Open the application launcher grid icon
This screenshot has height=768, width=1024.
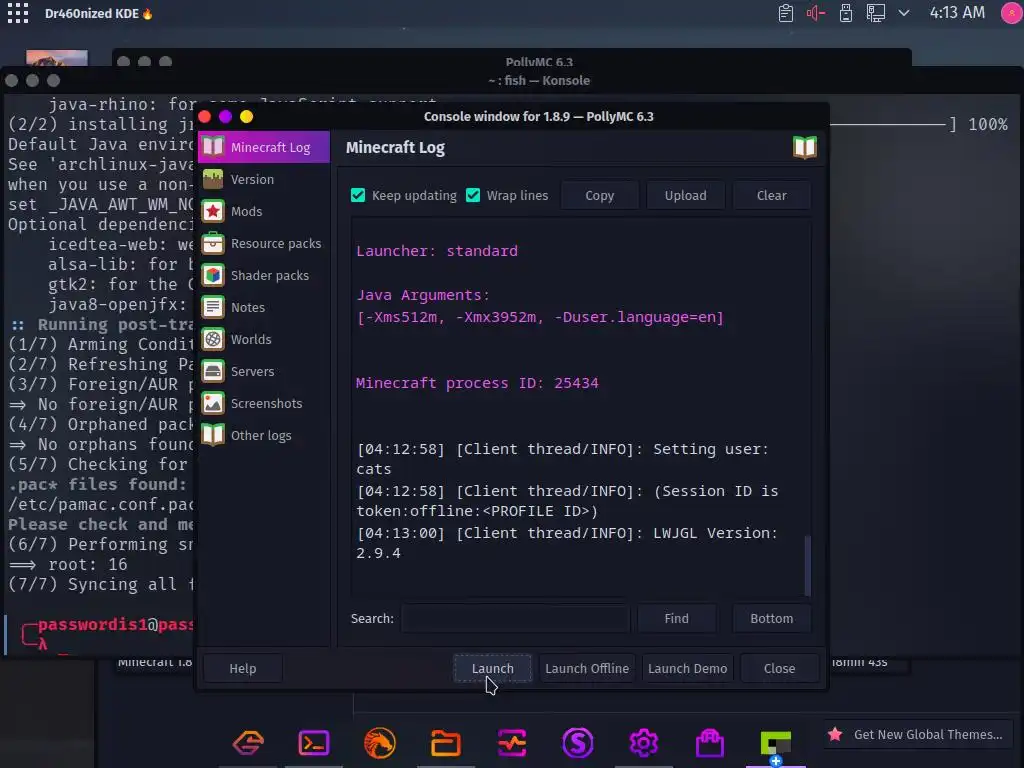coord(18,13)
